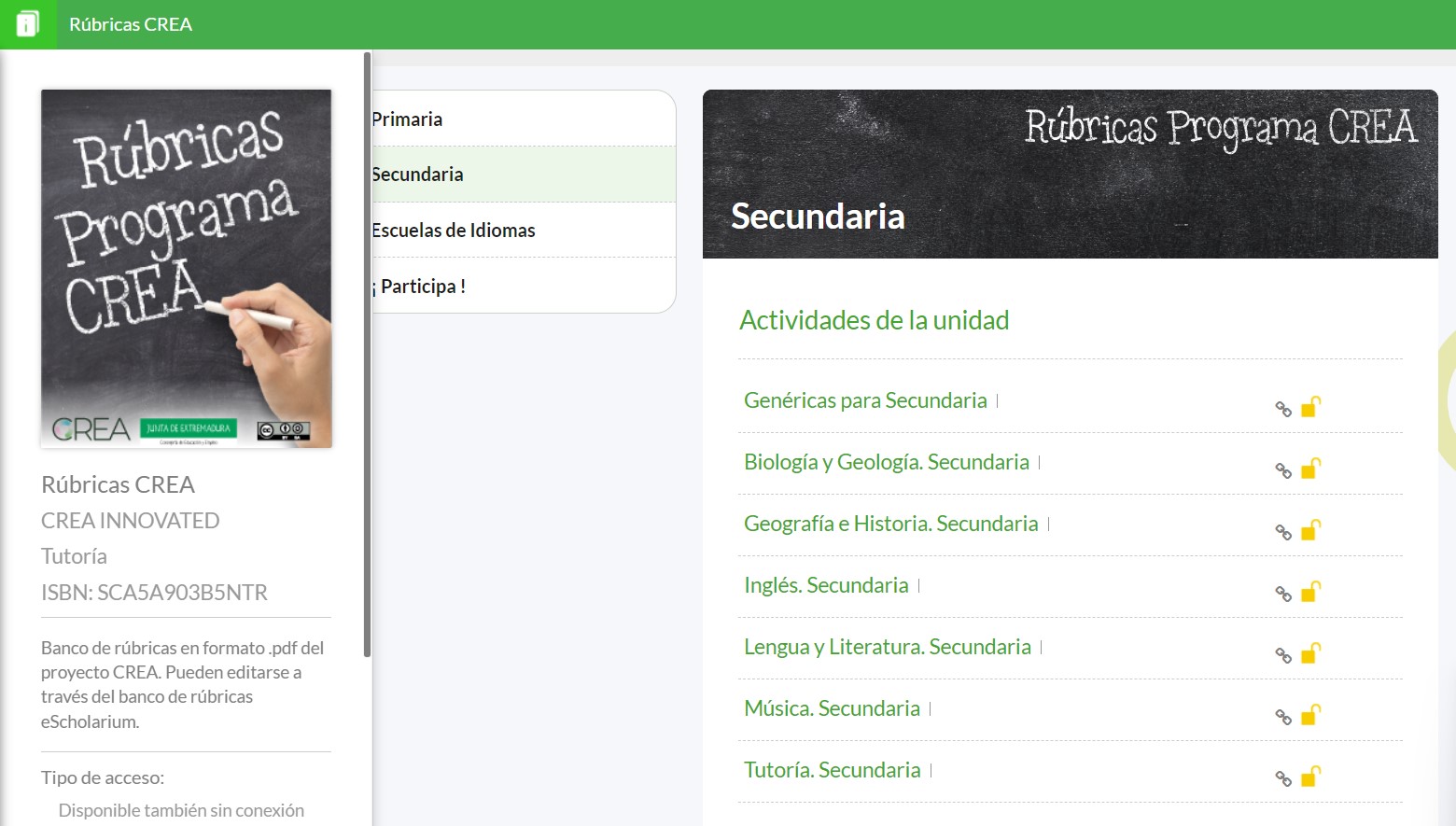Open Inglés. Secundaria activity

(826, 585)
